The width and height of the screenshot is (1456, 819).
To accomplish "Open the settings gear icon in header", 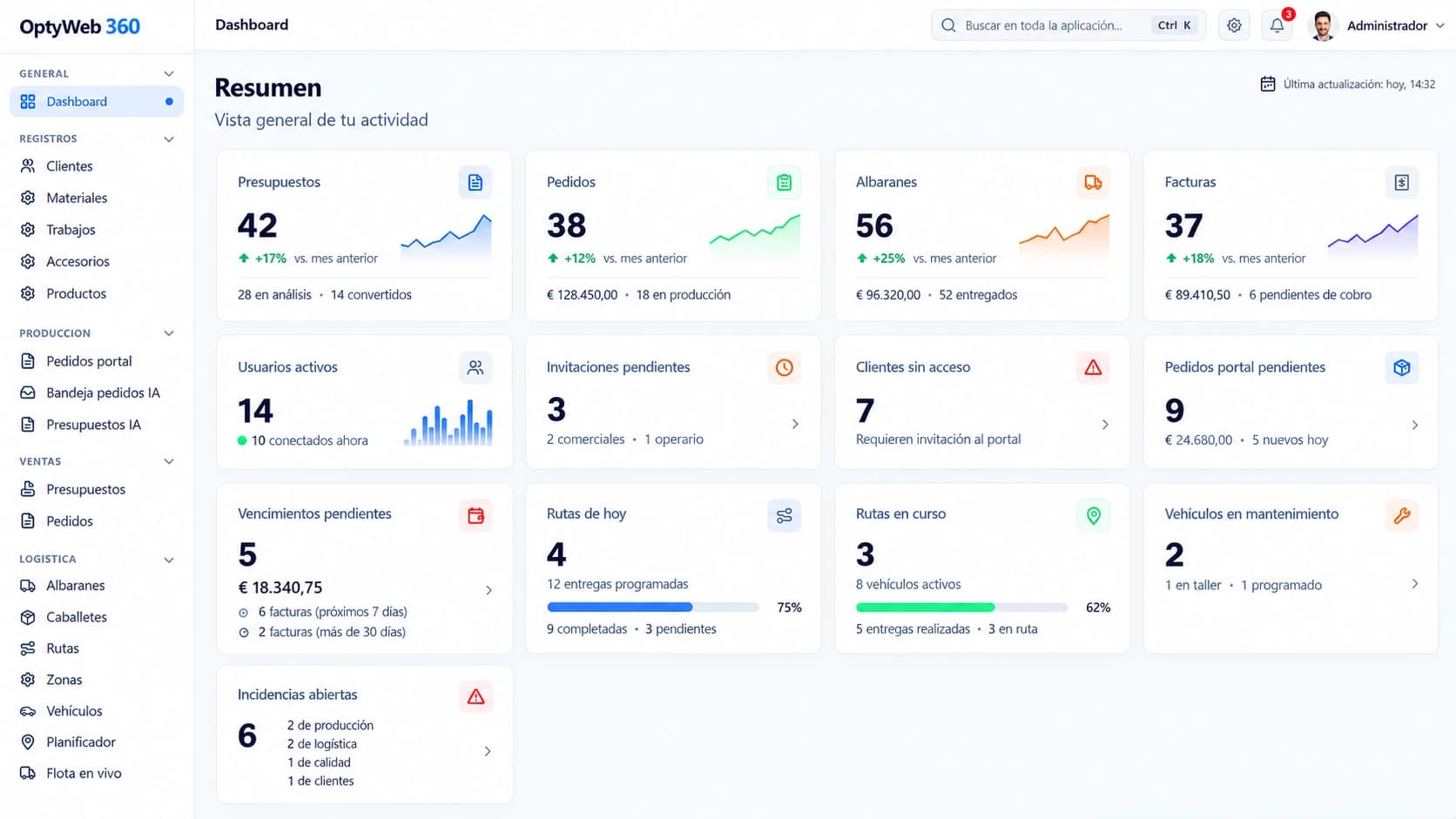I will pos(1234,25).
